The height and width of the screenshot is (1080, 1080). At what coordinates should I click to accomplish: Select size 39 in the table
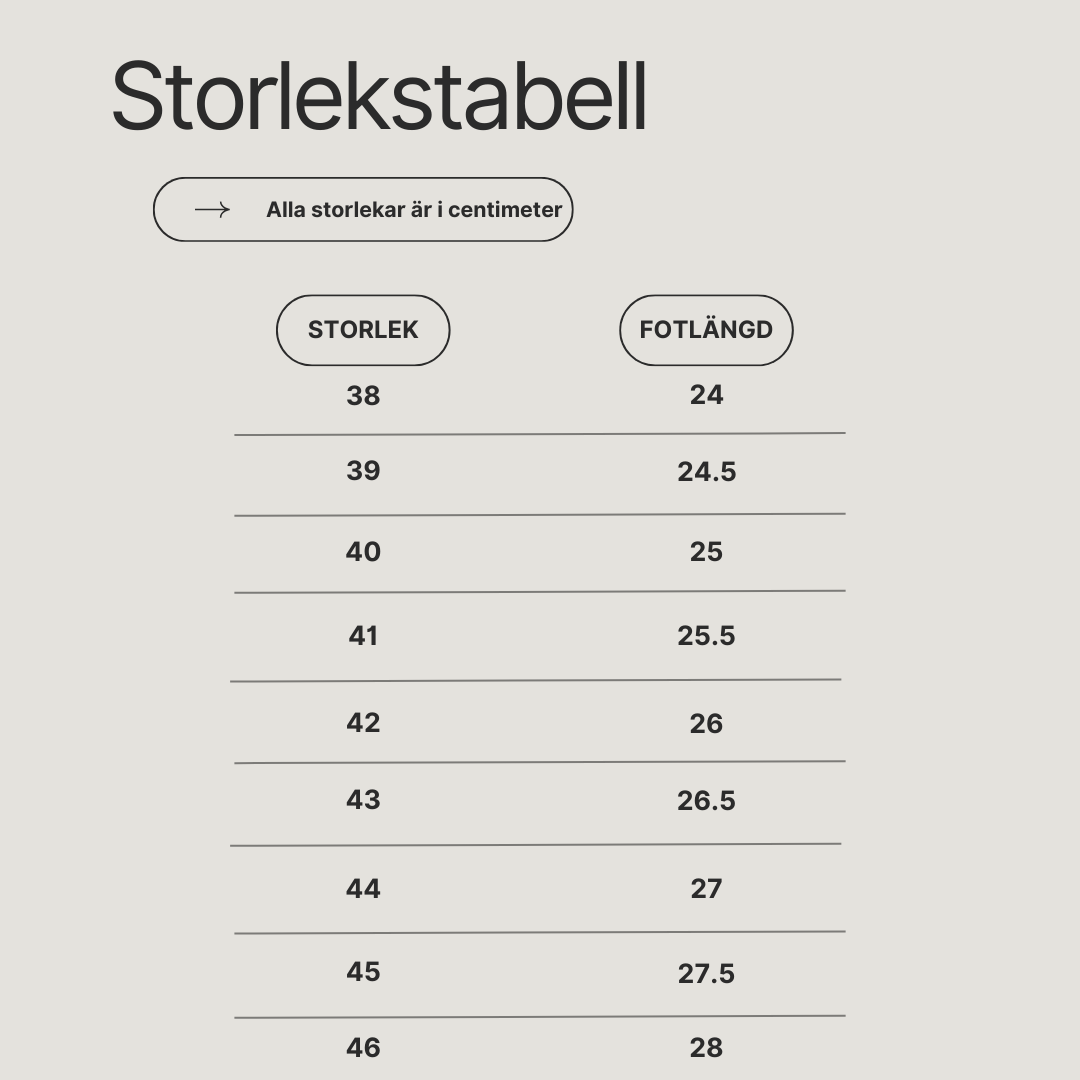[363, 471]
